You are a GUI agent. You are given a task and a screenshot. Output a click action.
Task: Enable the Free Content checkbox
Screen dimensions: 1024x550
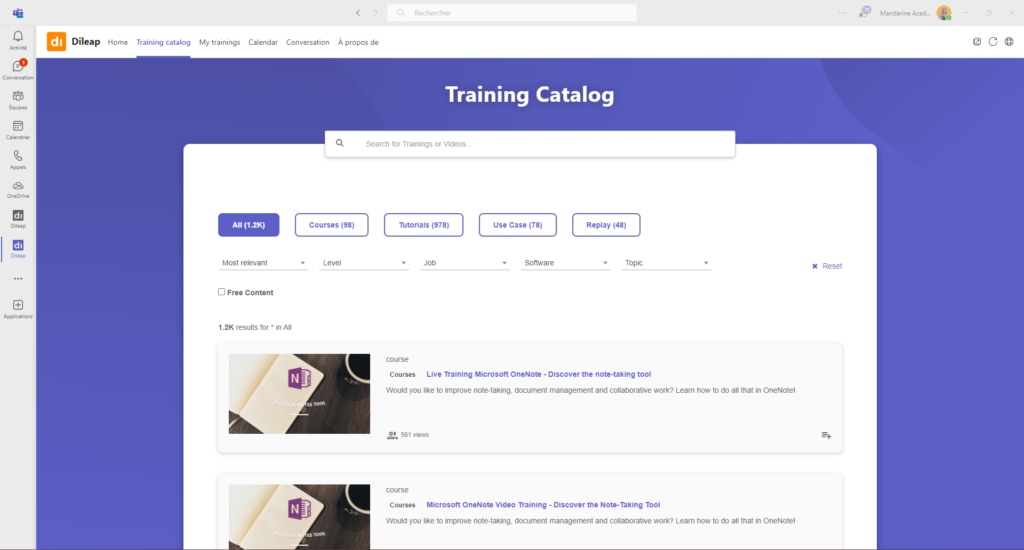tap(221, 292)
